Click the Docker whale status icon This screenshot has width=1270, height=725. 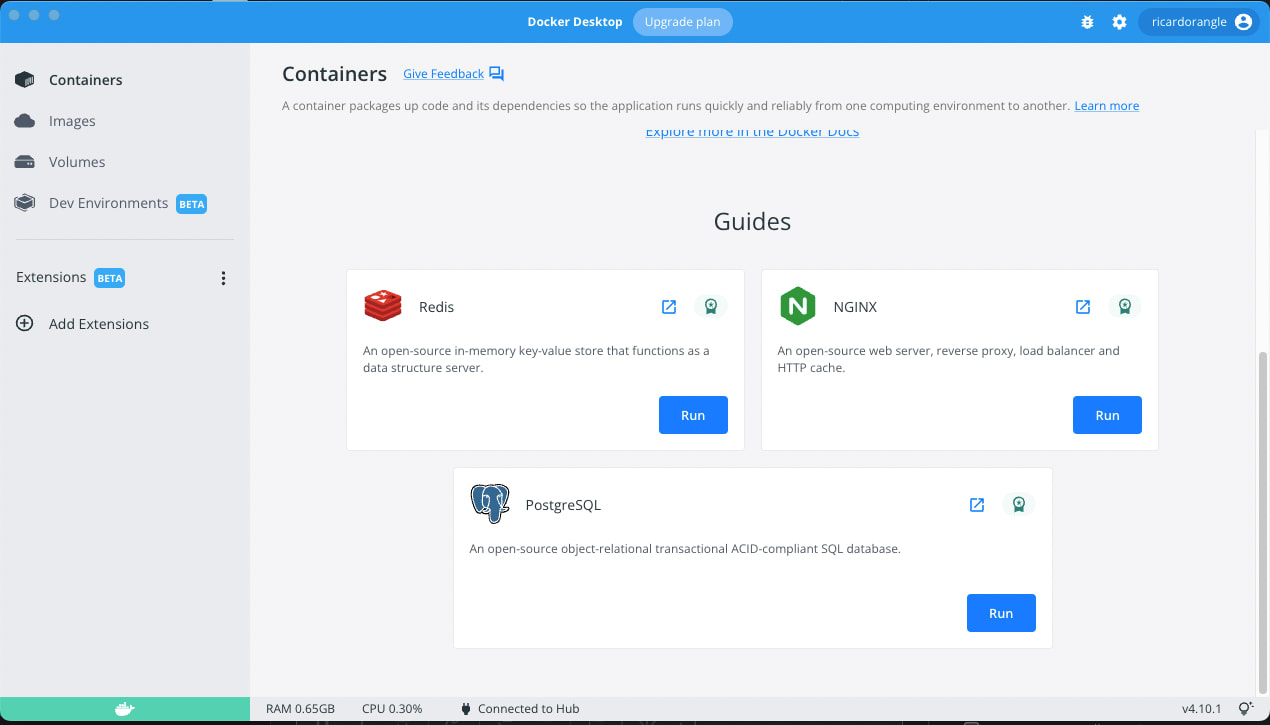(124, 709)
